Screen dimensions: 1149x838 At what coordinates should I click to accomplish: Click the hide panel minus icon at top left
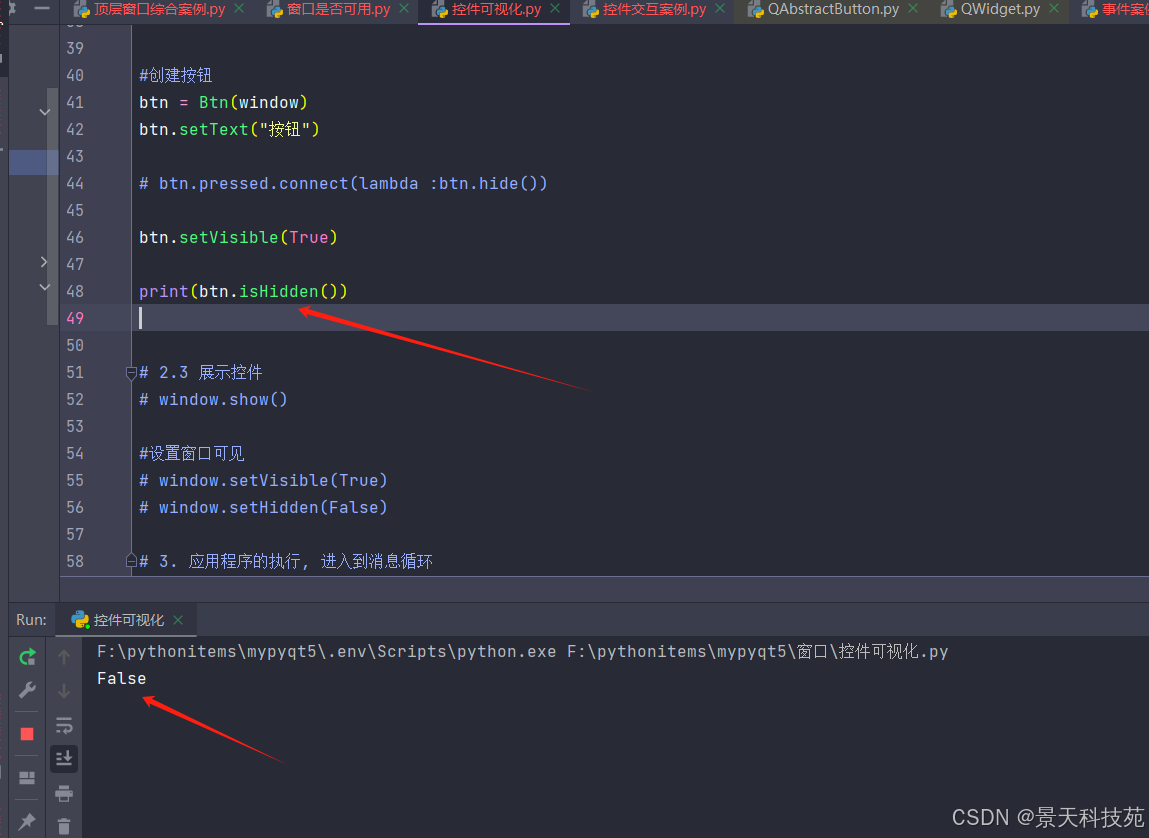point(42,9)
